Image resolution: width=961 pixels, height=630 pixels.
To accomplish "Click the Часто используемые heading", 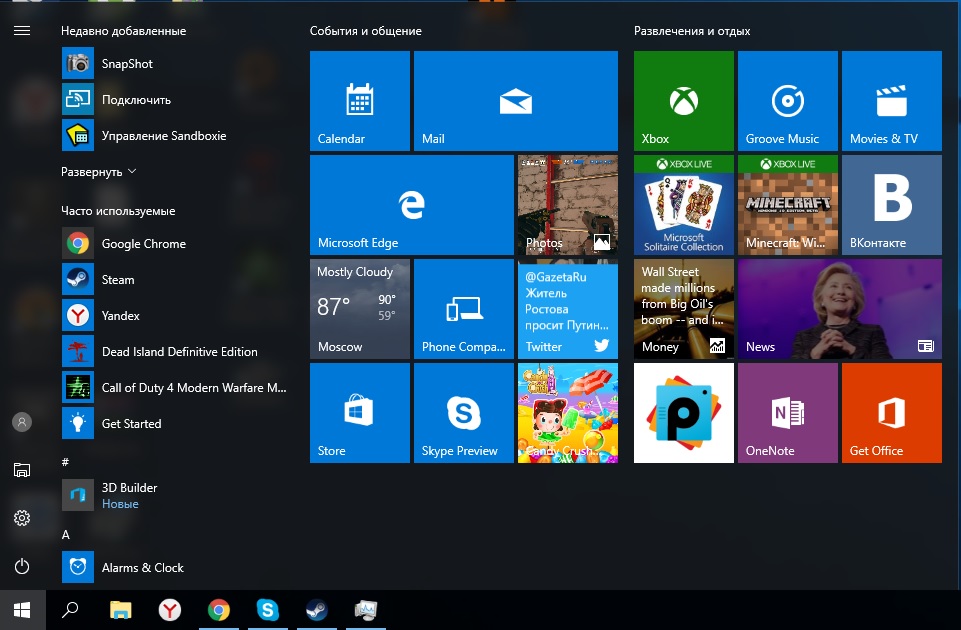I will 118,211.
